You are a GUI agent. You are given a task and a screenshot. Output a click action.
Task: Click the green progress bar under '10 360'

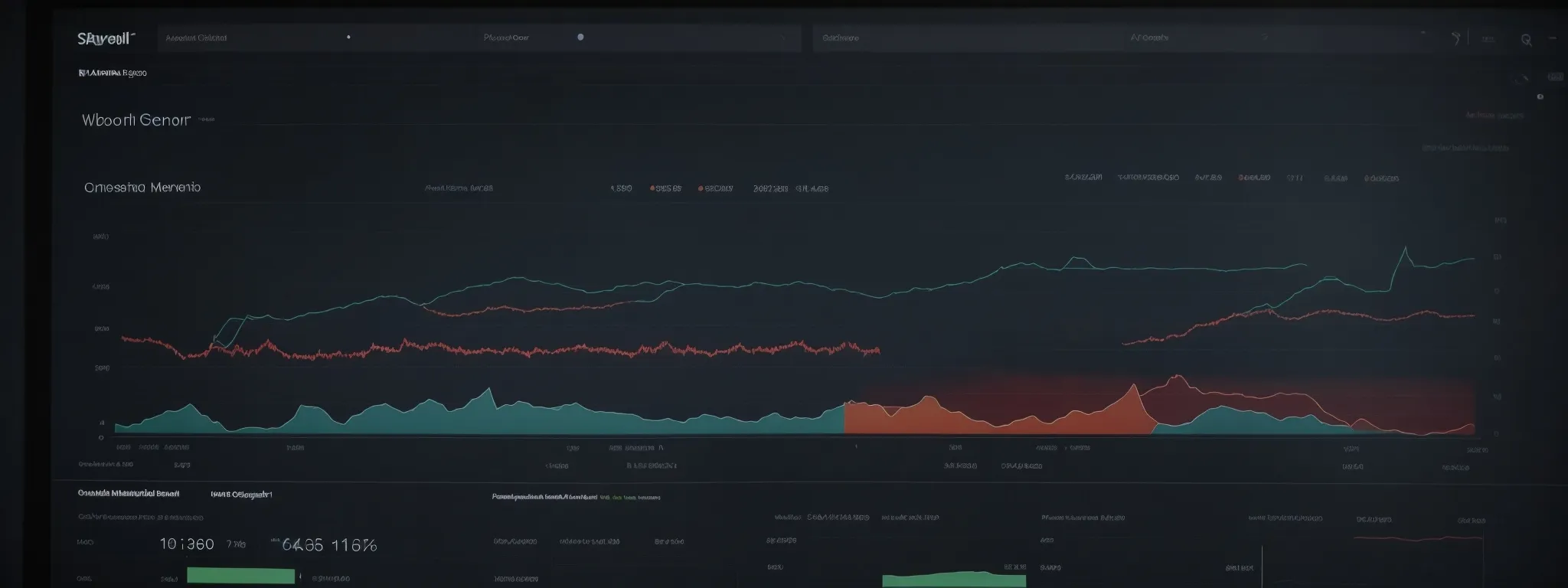click(x=240, y=576)
